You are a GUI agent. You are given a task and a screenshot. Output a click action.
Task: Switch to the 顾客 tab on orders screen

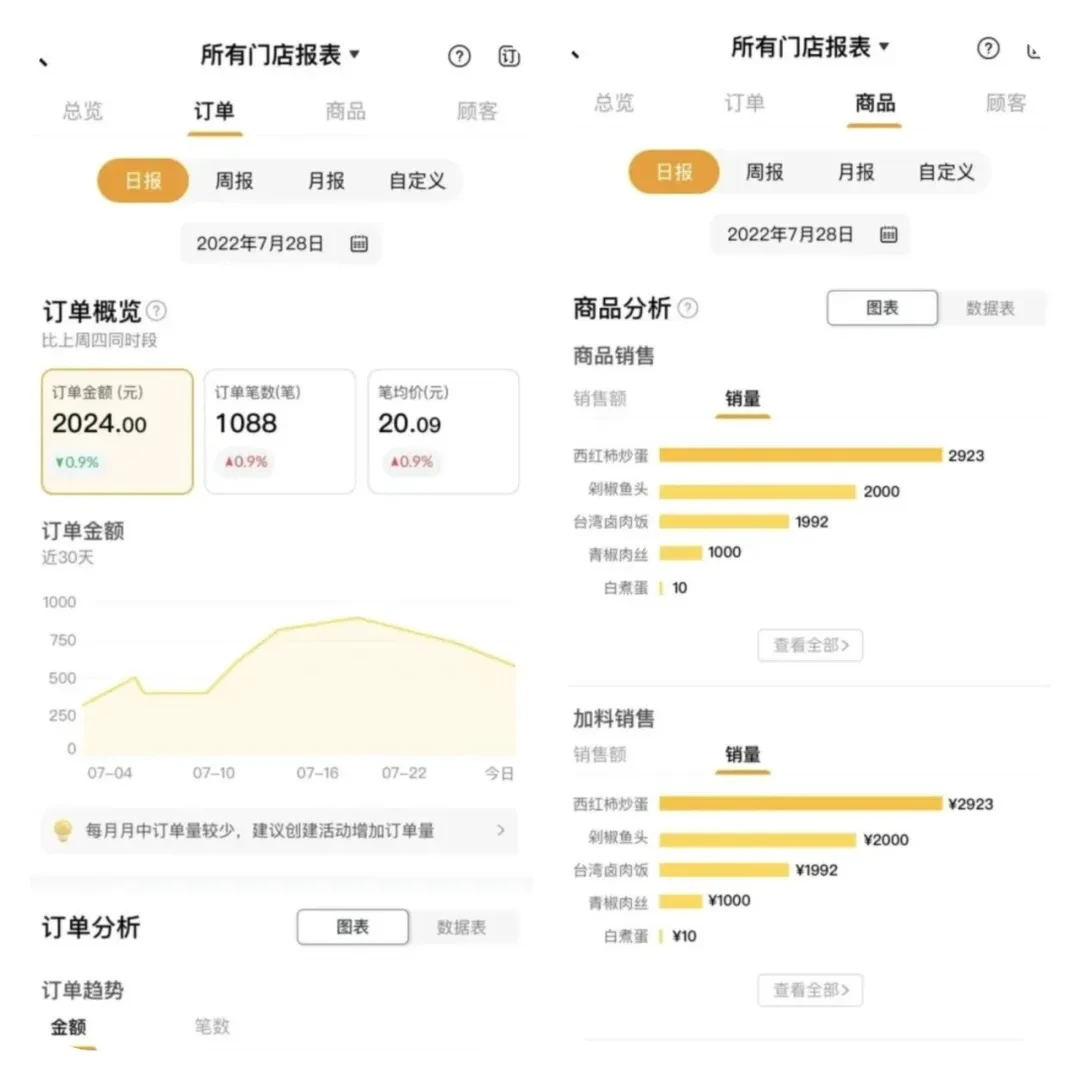pyautogui.click(x=477, y=111)
